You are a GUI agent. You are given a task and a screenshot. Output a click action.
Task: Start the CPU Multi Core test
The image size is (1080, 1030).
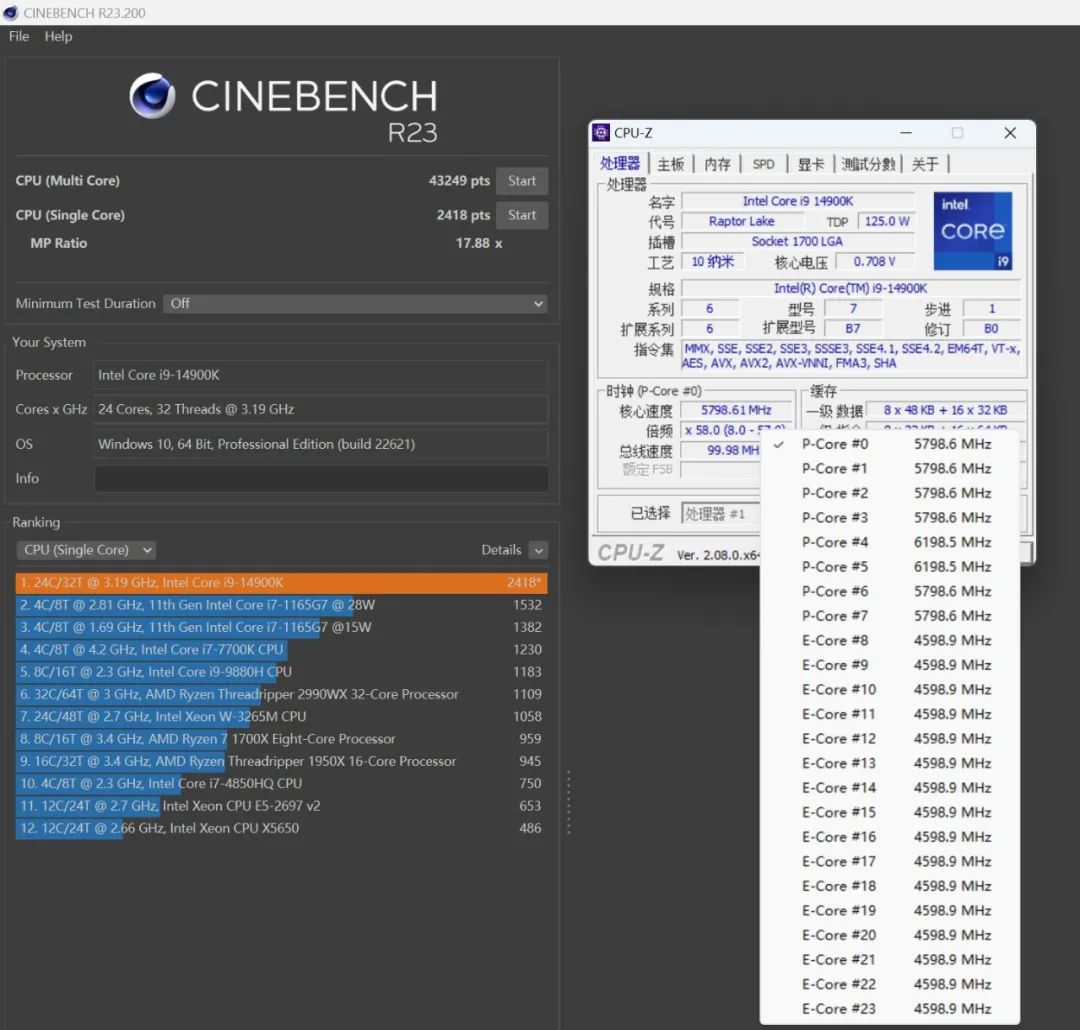521,181
